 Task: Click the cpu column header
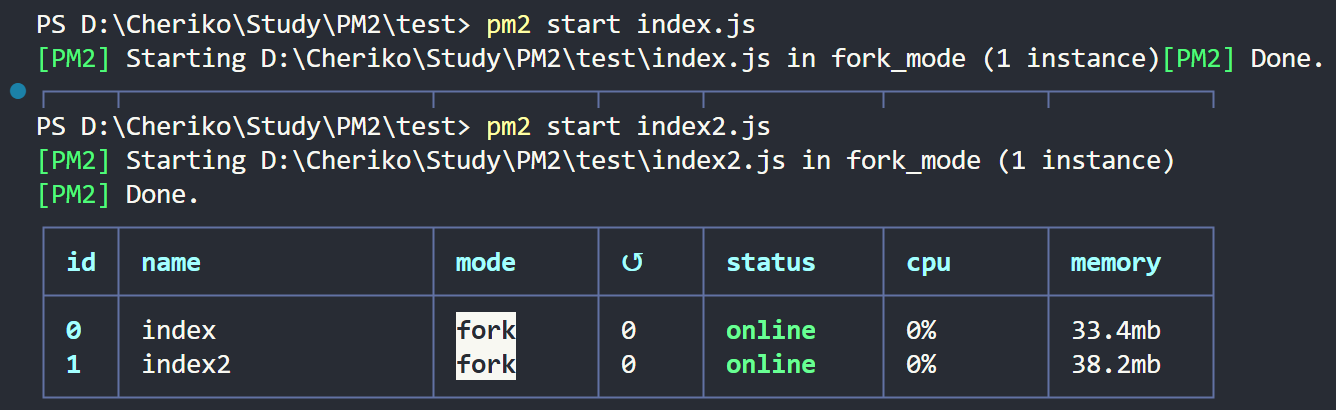(928, 263)
